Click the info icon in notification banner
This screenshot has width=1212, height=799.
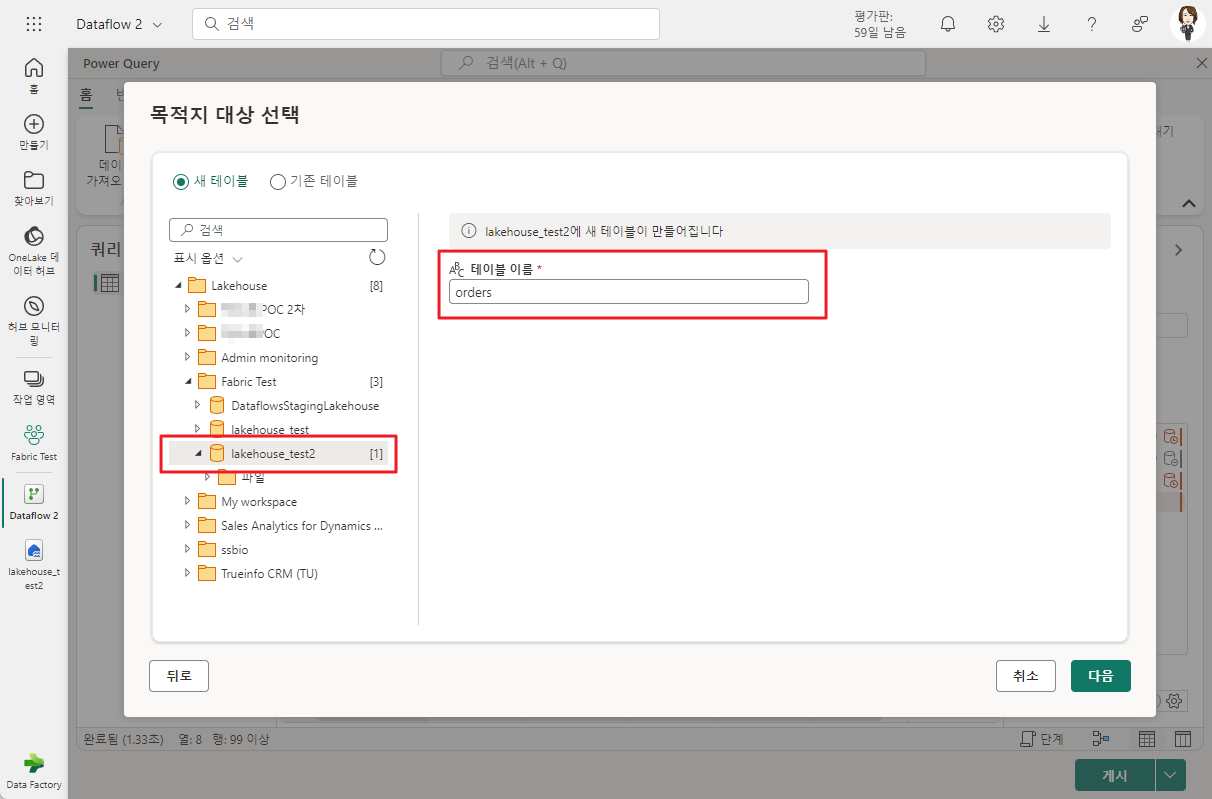(468, 231)
